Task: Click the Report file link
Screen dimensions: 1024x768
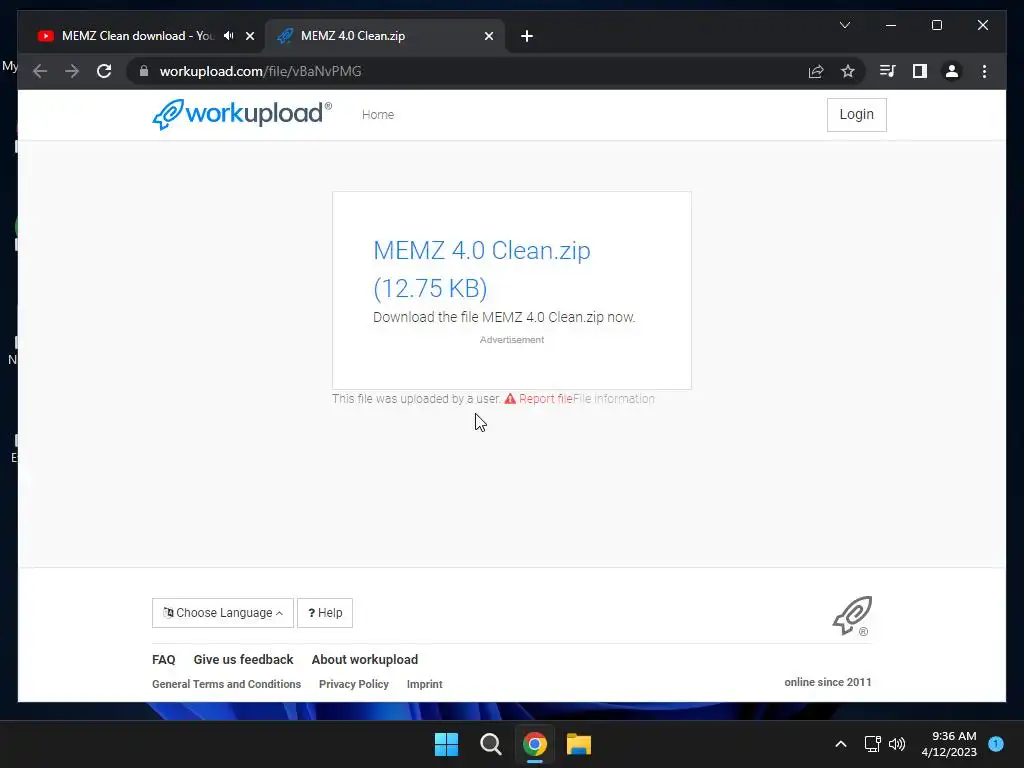Action: coord(545,398)
